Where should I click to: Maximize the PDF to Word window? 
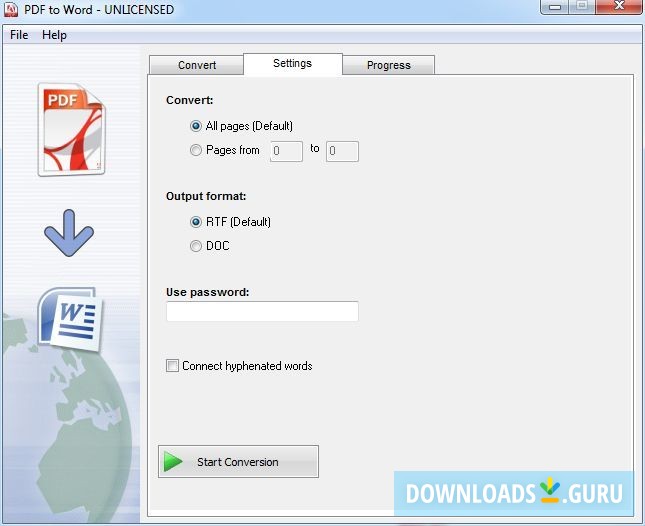582,7
